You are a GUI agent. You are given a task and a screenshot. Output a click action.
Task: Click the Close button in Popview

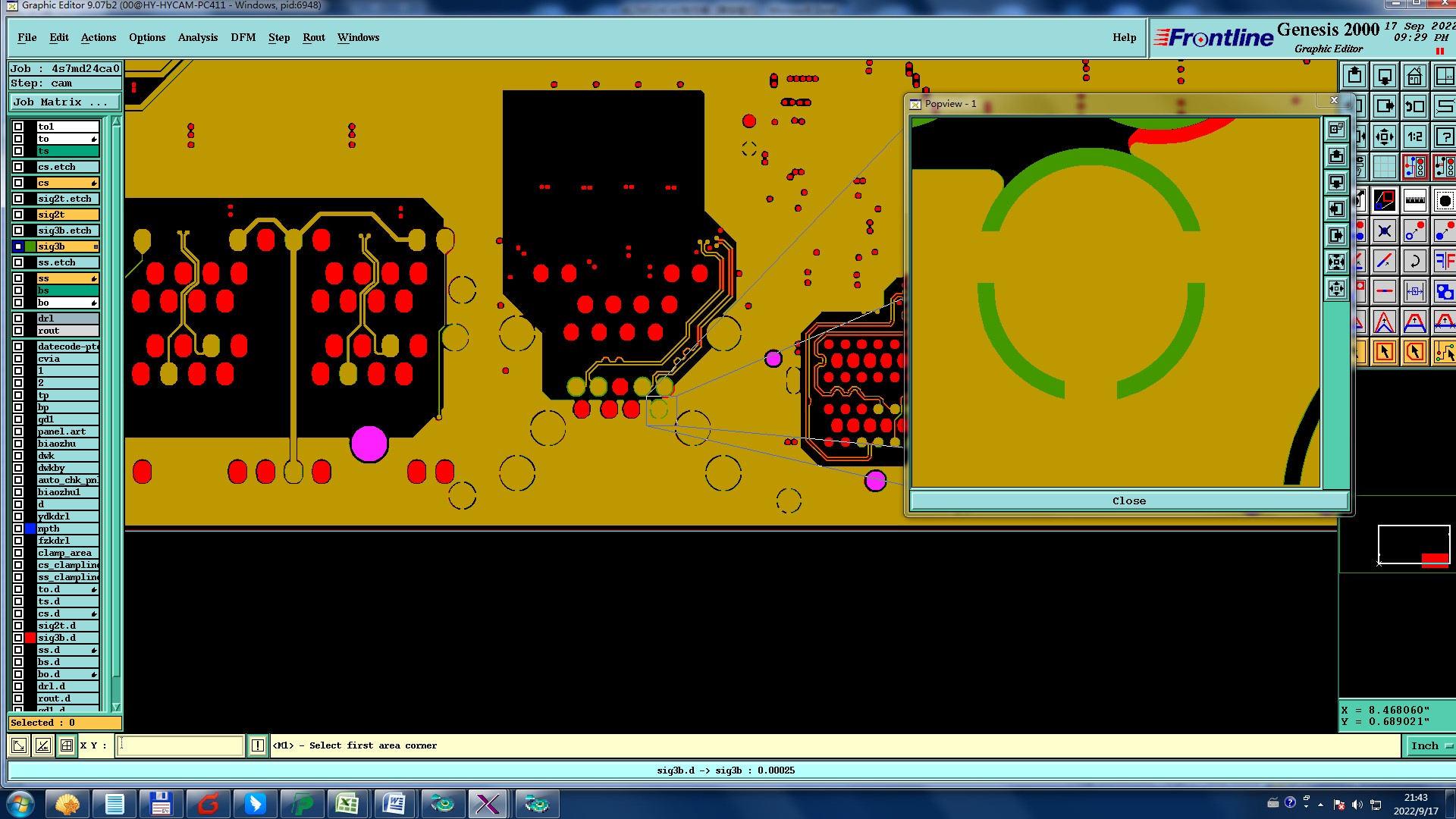[1128, 500]
